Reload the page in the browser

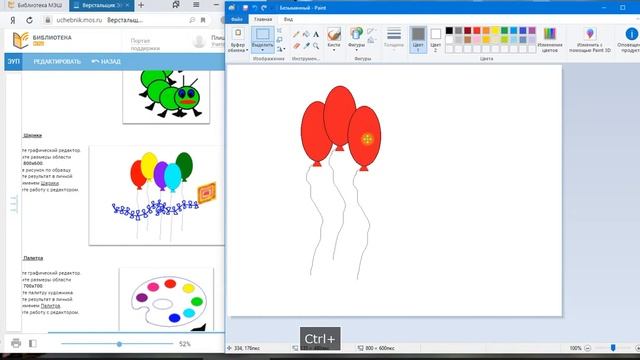[x=29, y=20]
